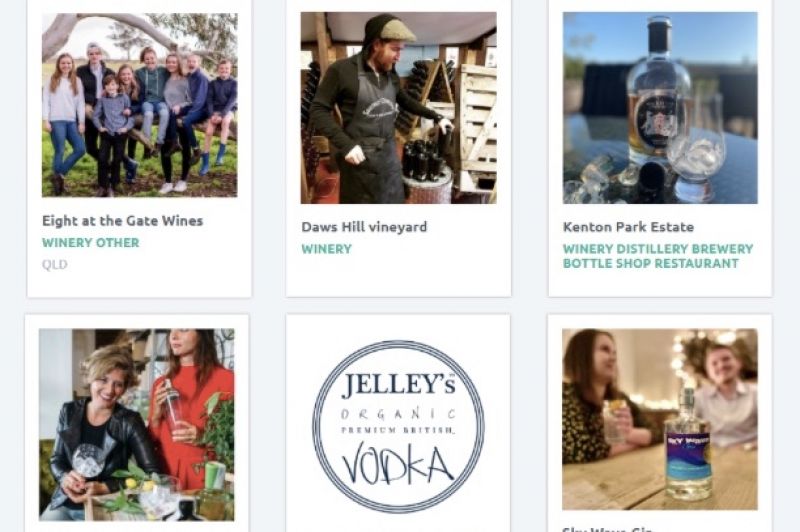Click the QLD location text

pos(55,264)
